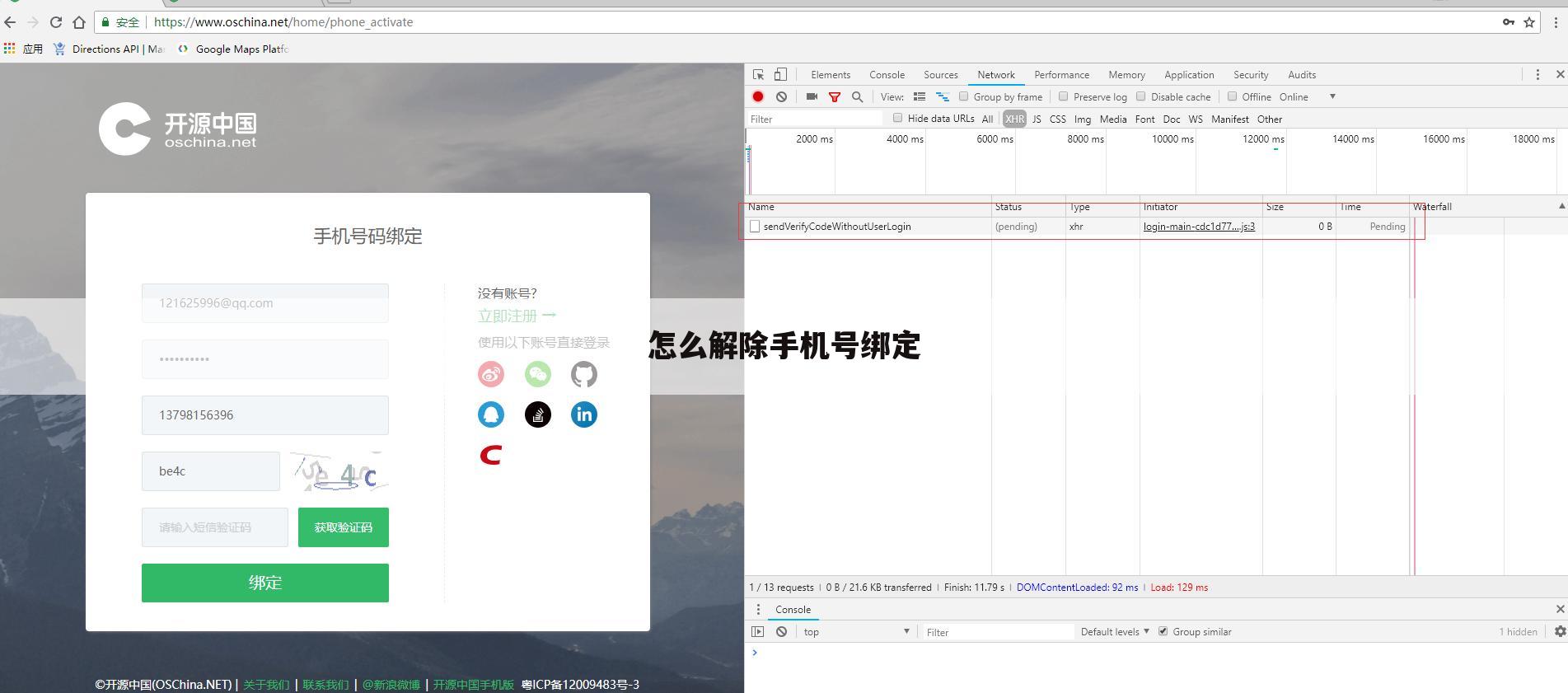Open the 立即注册 link
This screenshot has width=1568, height=693.
[x=517, y=316]
